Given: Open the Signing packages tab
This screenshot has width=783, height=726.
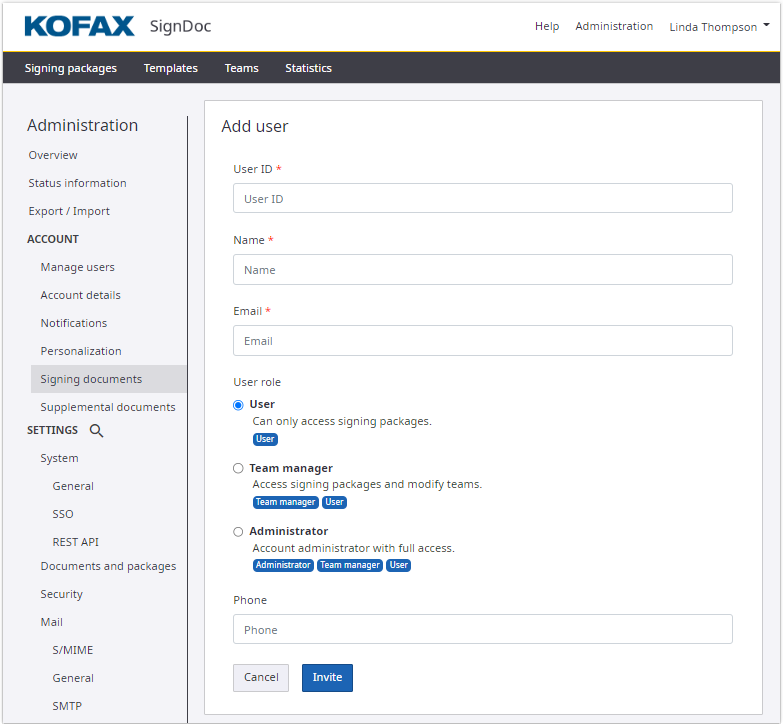Looking at the screenshot, I should pos(71,68).
